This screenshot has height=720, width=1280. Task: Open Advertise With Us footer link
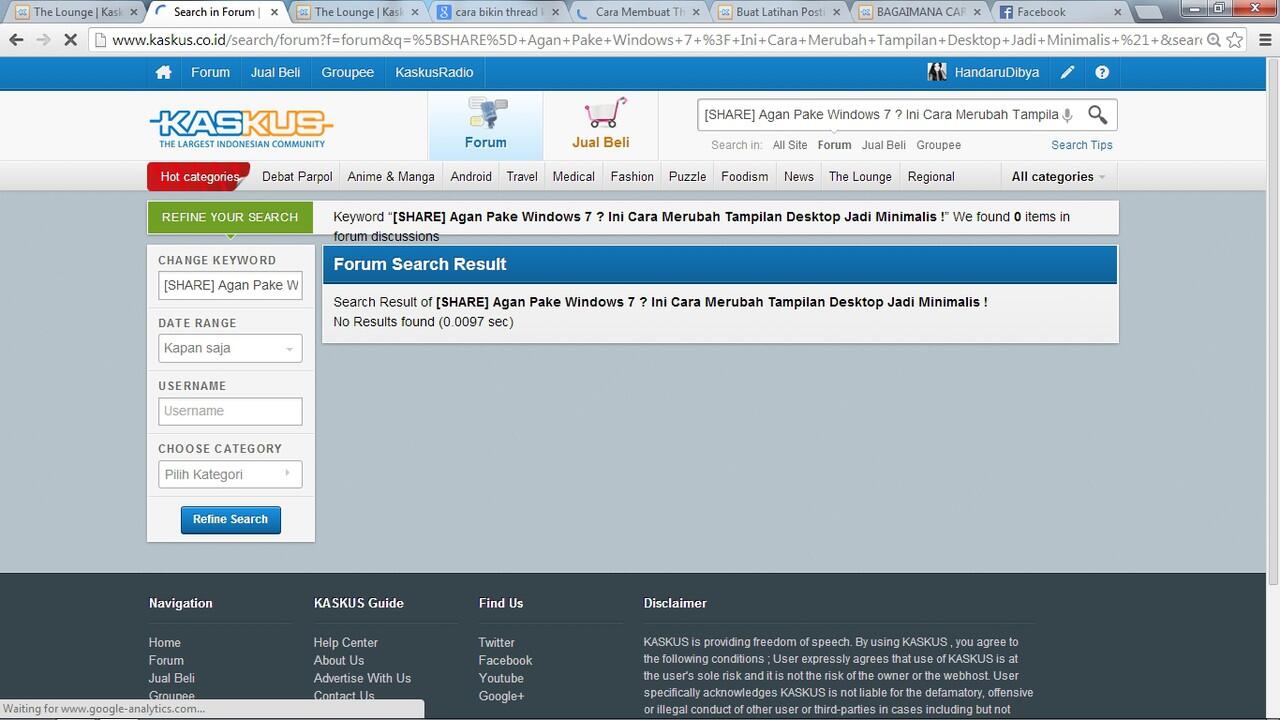[362, 678]
